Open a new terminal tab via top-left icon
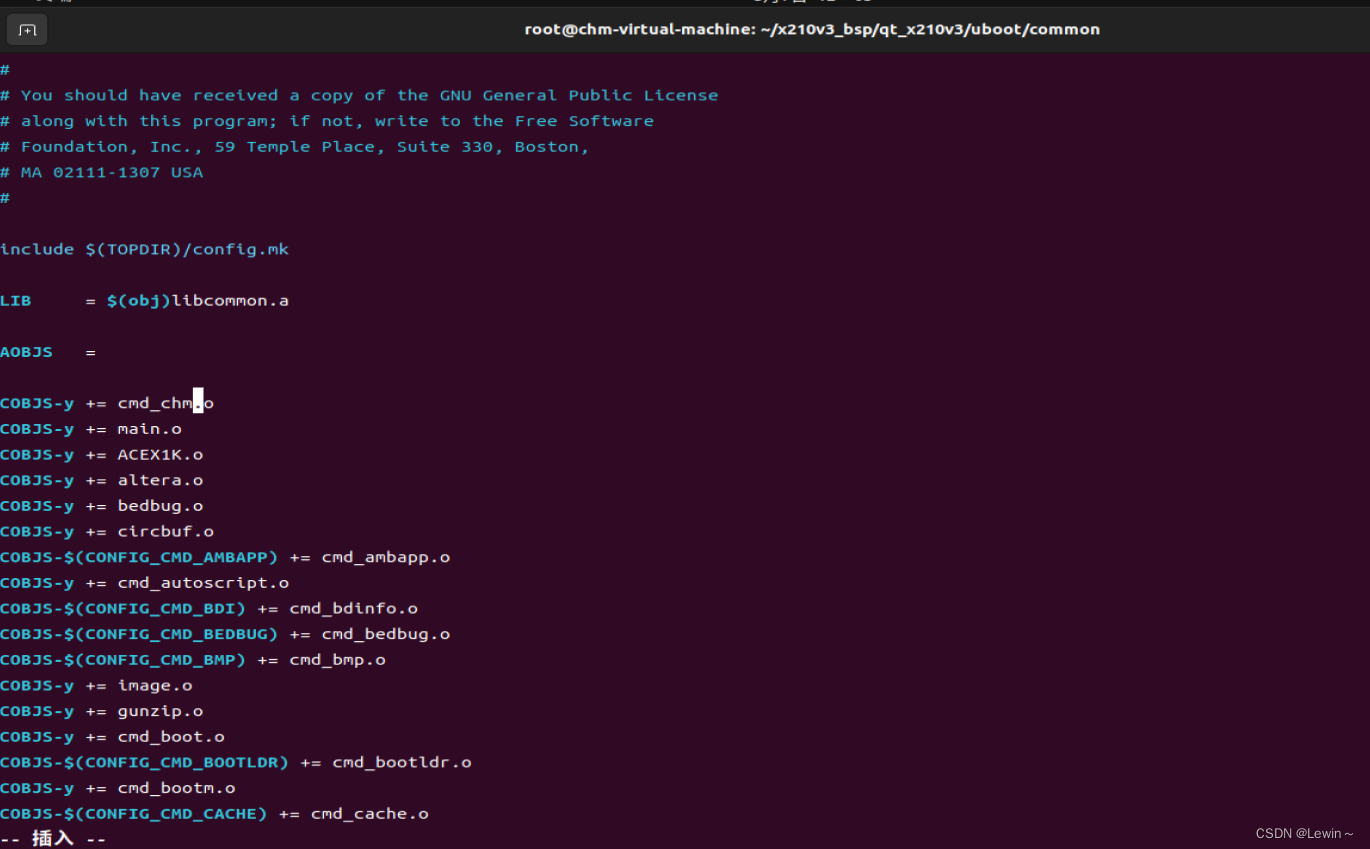 click(x=27, y=30)
